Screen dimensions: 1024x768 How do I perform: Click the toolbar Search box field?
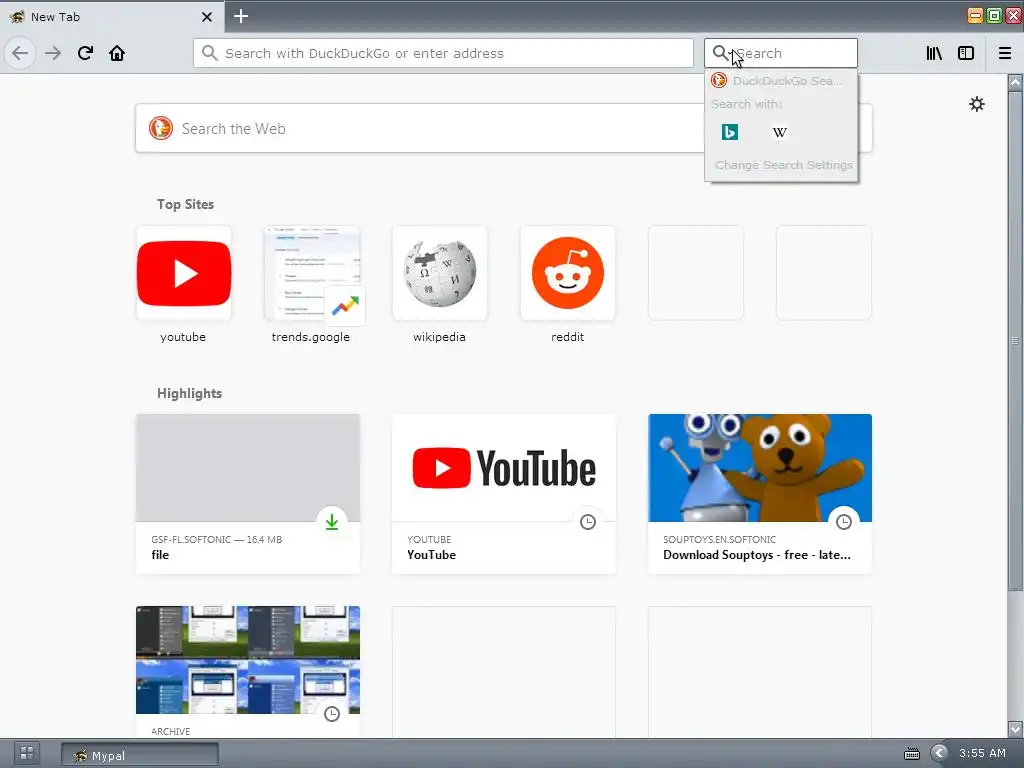click(x=780, y=53)
